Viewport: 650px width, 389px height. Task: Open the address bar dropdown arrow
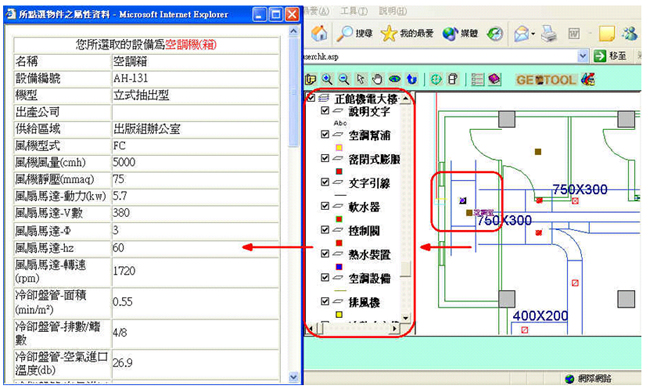click(x=583, y=56)
